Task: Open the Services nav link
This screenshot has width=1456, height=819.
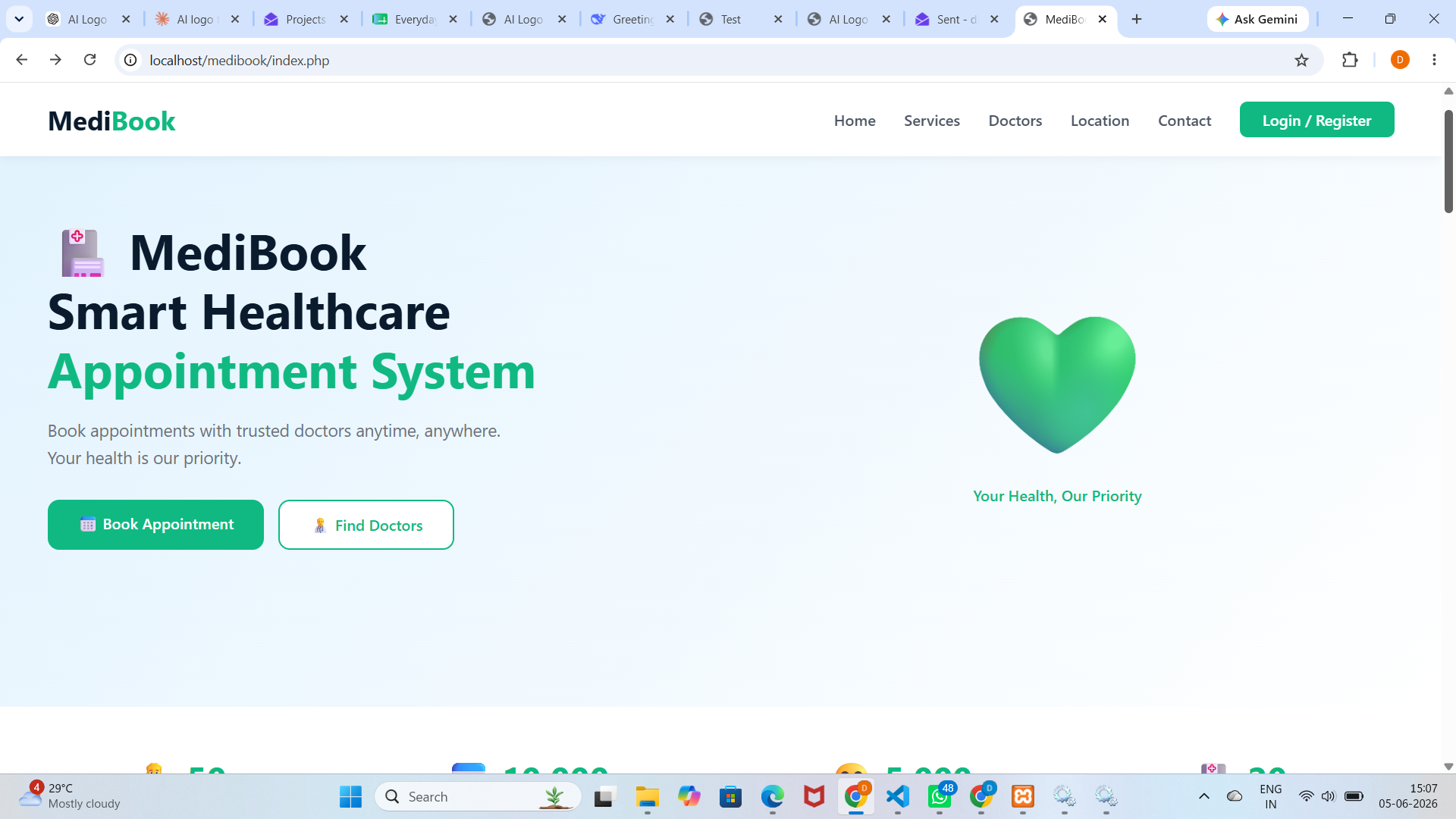Action: coord(932,121)
